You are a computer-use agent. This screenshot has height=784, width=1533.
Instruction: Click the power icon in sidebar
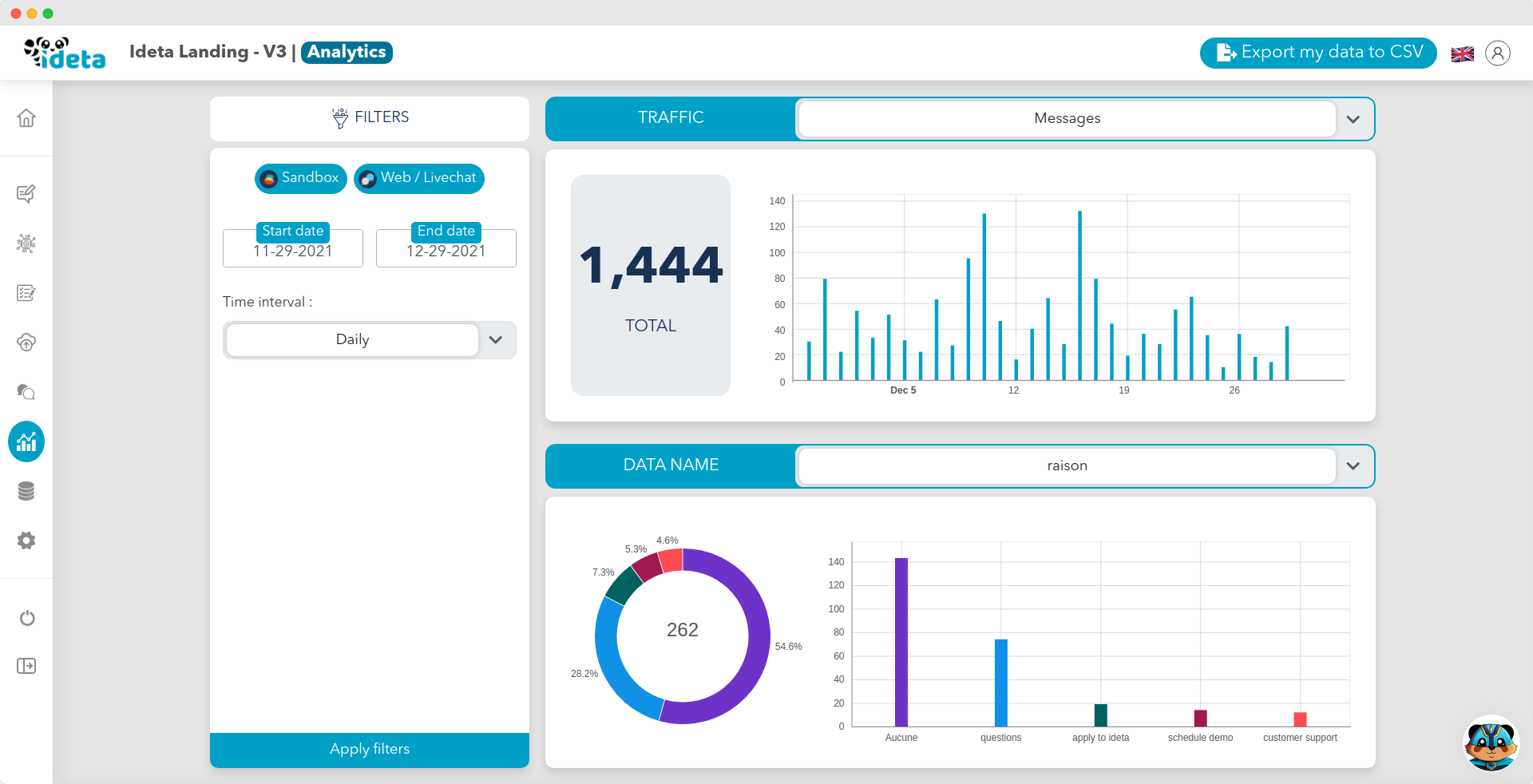(27, 618)
